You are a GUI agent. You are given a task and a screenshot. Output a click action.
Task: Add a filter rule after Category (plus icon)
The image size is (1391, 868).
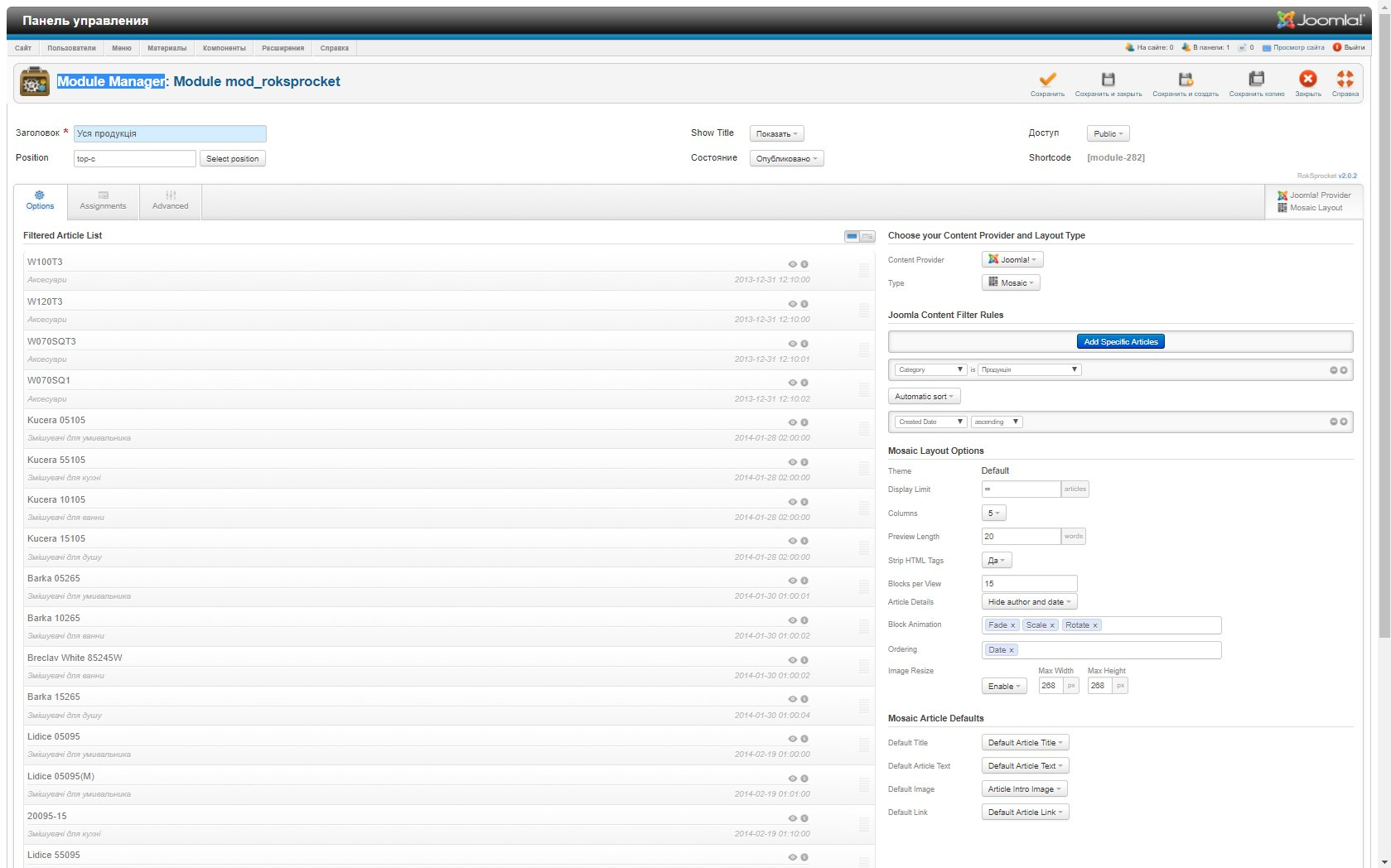pos(1343,370)
